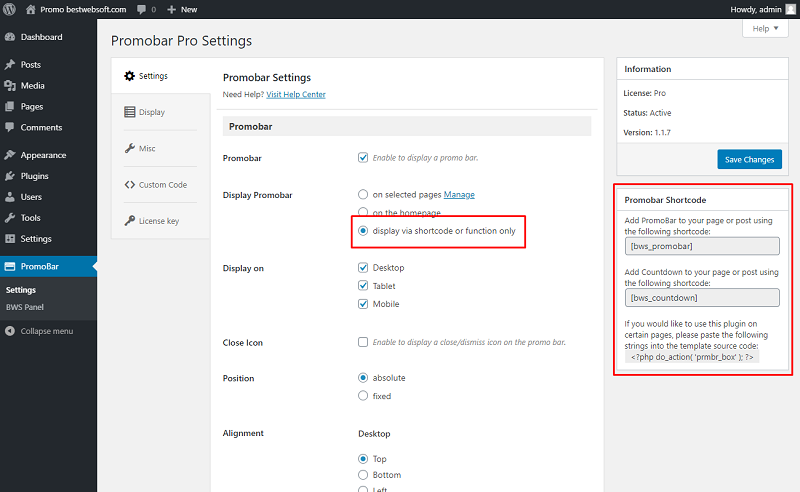800x492 pixels.
Task: Click the Comments bubble icon in sidebar
Action: coord(10,127)
